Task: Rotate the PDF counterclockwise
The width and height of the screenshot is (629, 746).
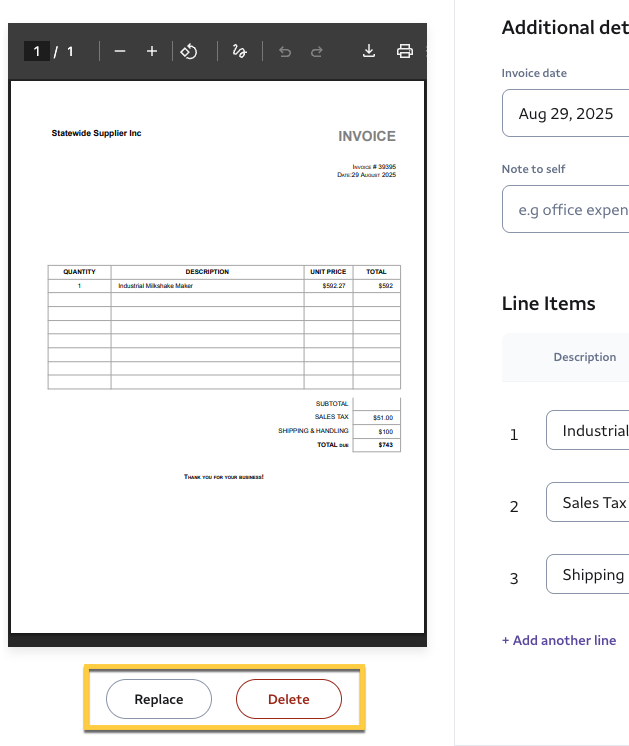Action: (188, 51)
